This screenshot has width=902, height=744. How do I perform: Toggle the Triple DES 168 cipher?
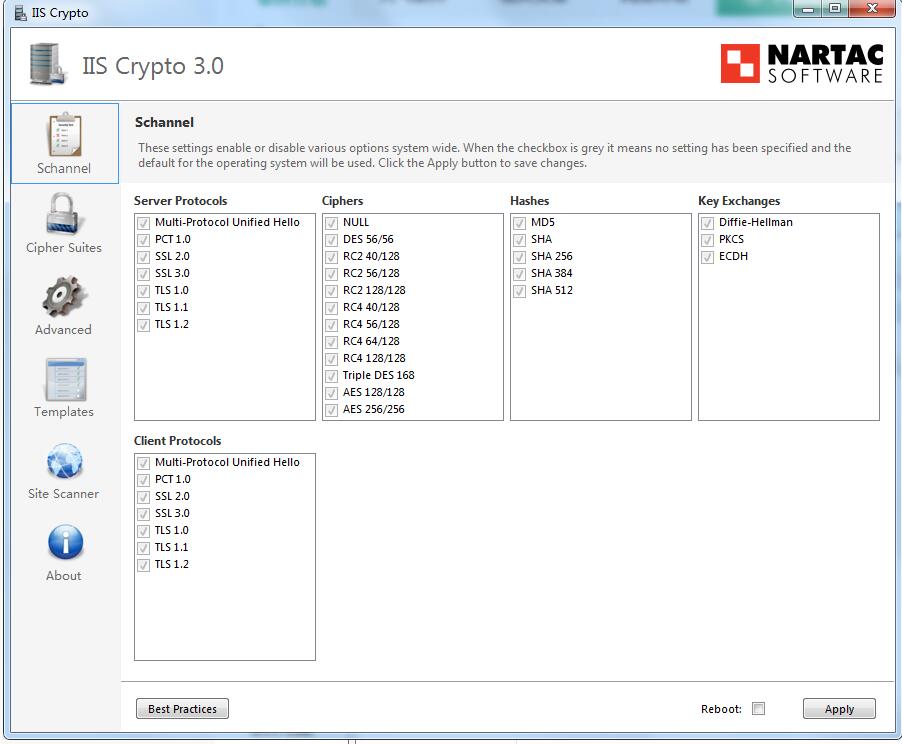click(x=331, y=375)
